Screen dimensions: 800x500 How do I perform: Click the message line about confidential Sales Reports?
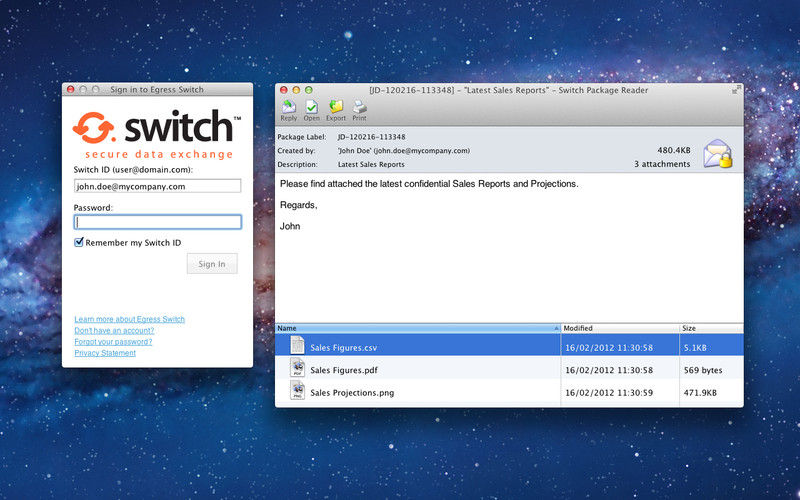(429, 184)
